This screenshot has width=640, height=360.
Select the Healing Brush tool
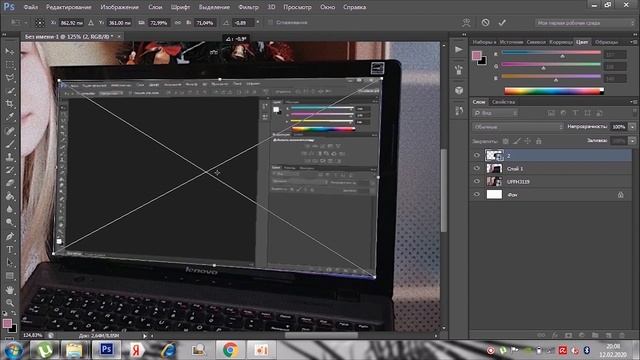tap(10, 131)
